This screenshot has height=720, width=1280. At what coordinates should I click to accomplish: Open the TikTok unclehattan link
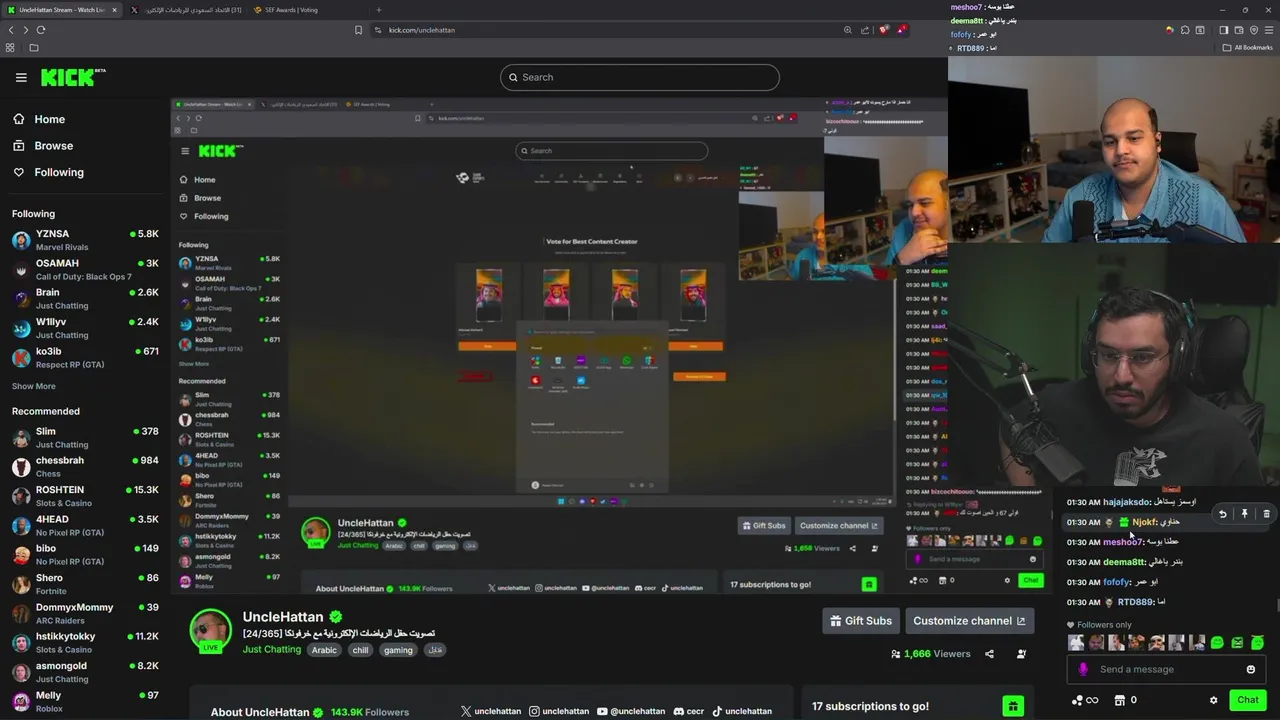742,712
